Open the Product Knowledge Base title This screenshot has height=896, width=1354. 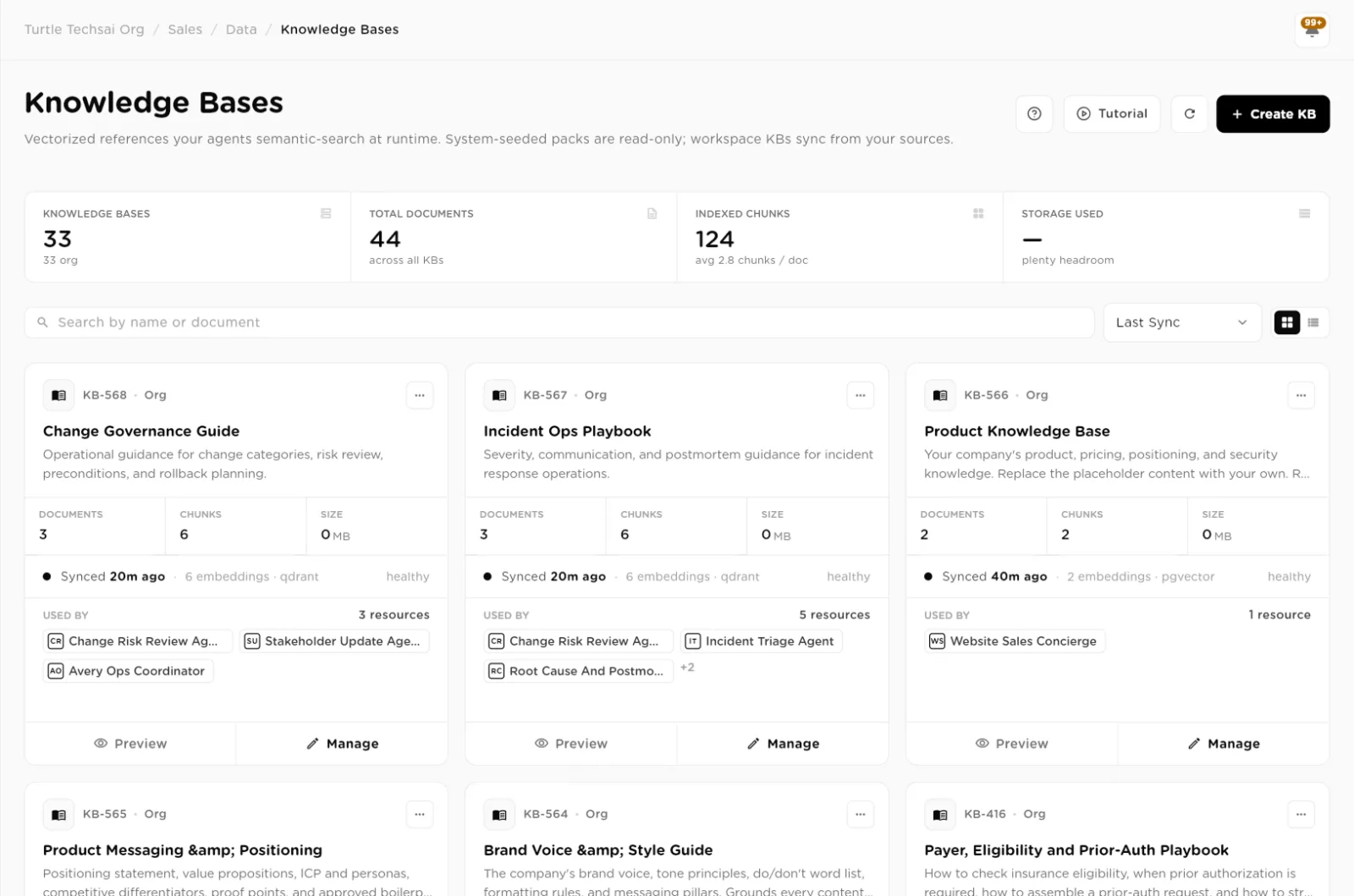tap(1017, 431)
